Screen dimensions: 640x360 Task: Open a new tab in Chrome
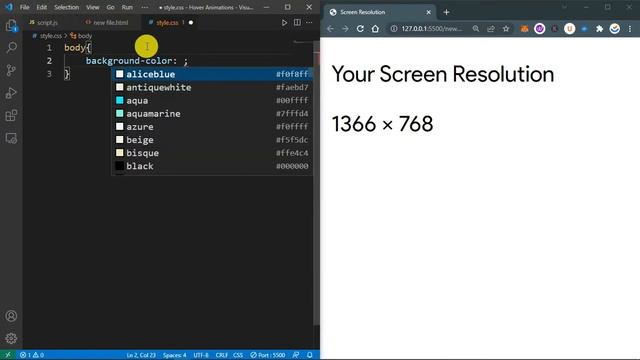446,12
